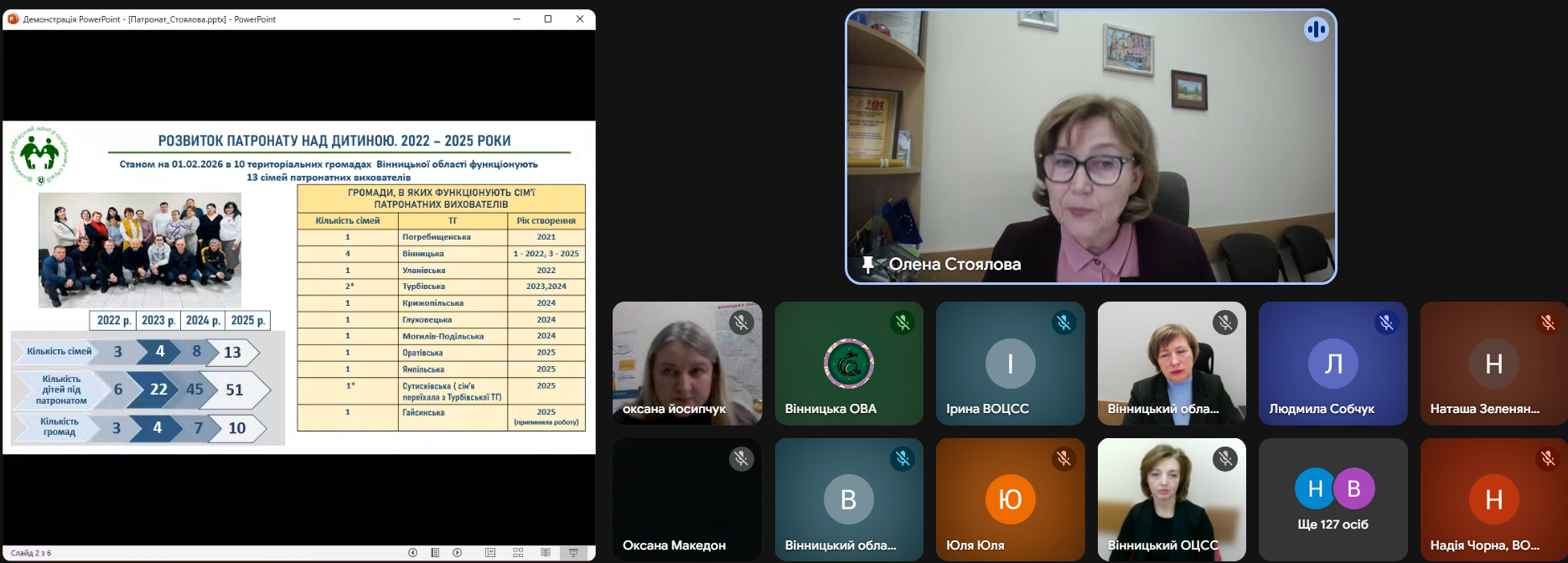Viewport: 1568px width, 563px height.
Task: Select the Ірина ВОЦСС participant avatar
Action: tap(1010, 364)
